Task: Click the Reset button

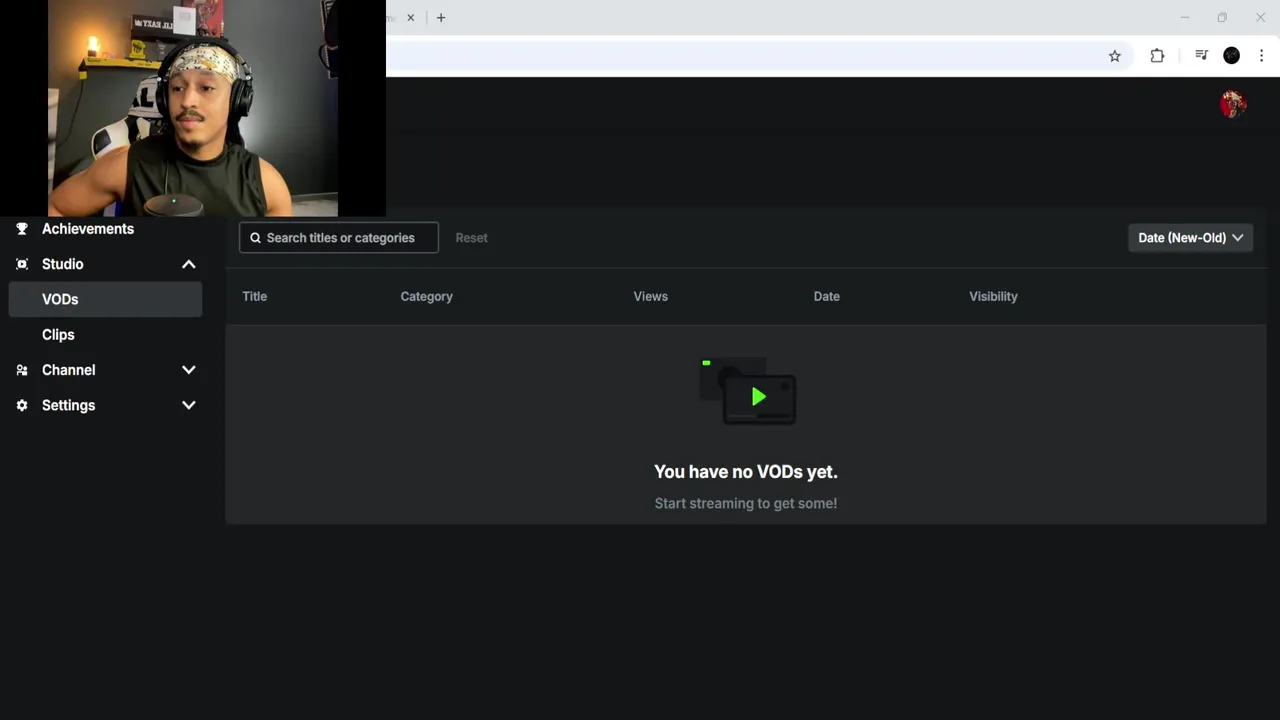Action: pos(471,238)
